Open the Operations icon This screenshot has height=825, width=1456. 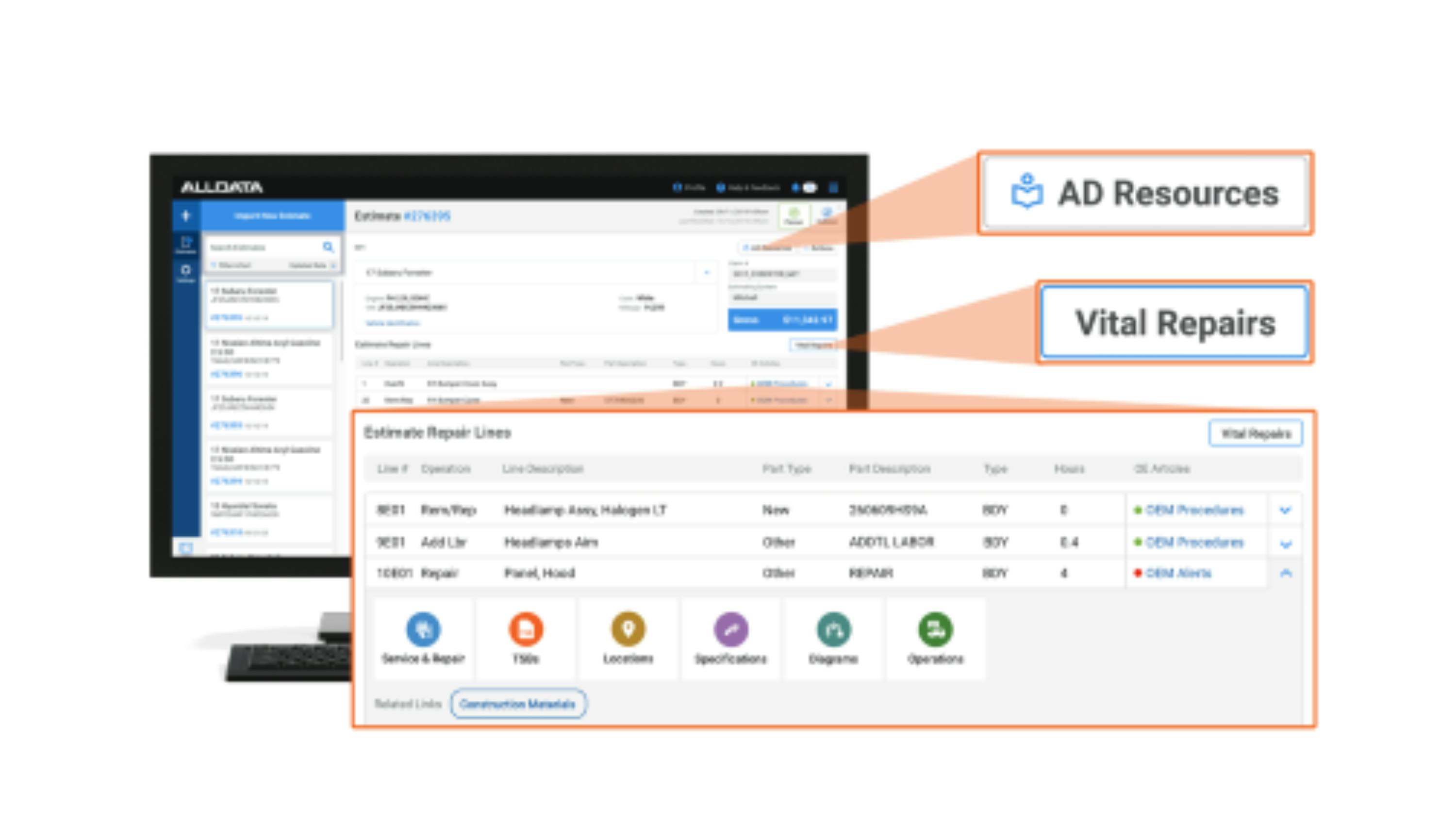point(935,629)
